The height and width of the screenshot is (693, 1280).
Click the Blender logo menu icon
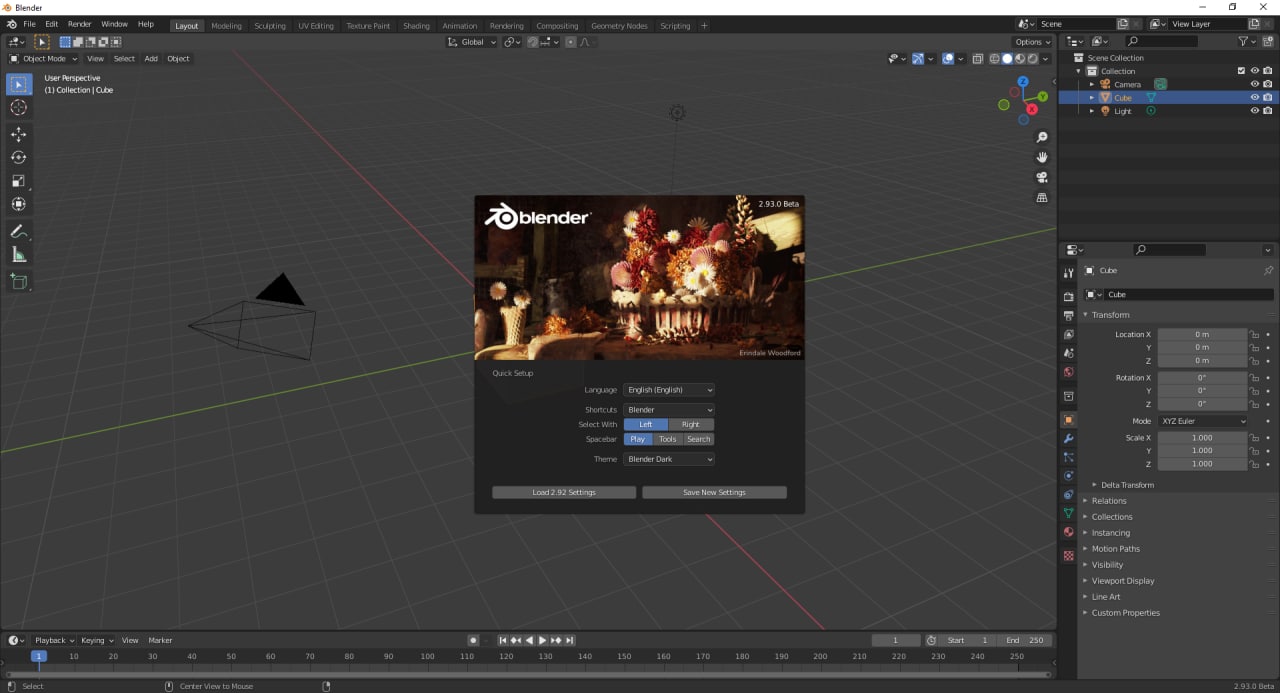(11, 25)
